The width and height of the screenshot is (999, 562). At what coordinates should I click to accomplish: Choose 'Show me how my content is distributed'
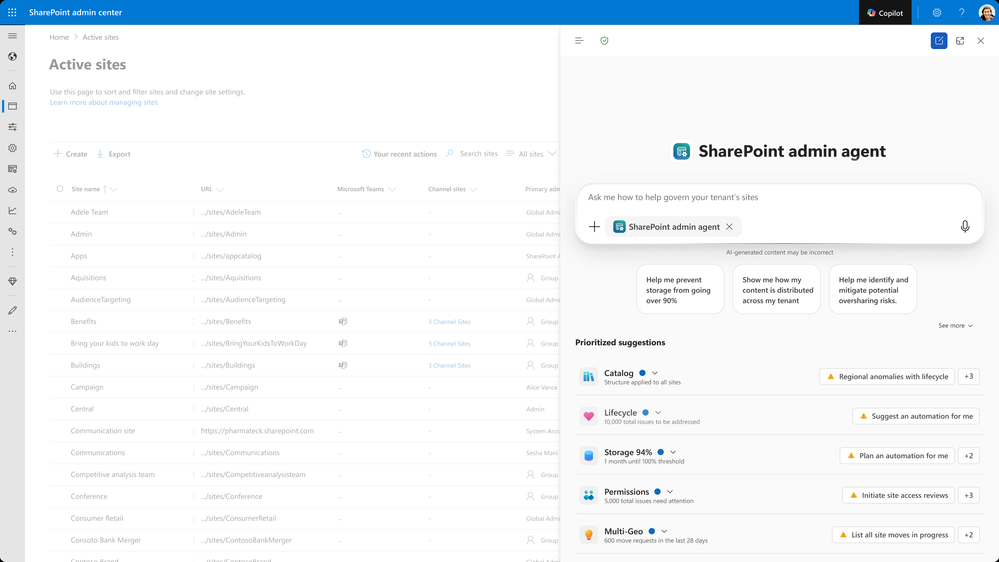(777, 290)
